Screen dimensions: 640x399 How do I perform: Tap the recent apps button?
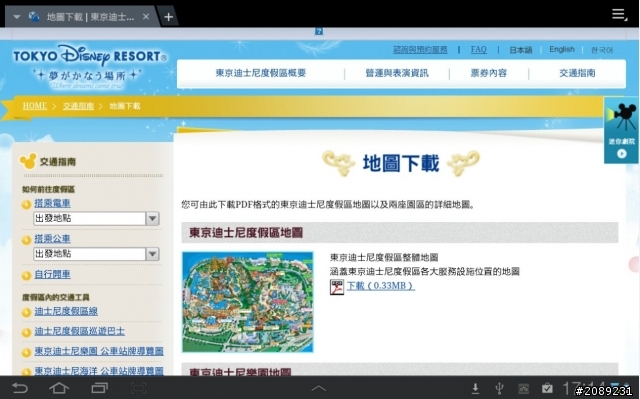[x=99, y=388]
